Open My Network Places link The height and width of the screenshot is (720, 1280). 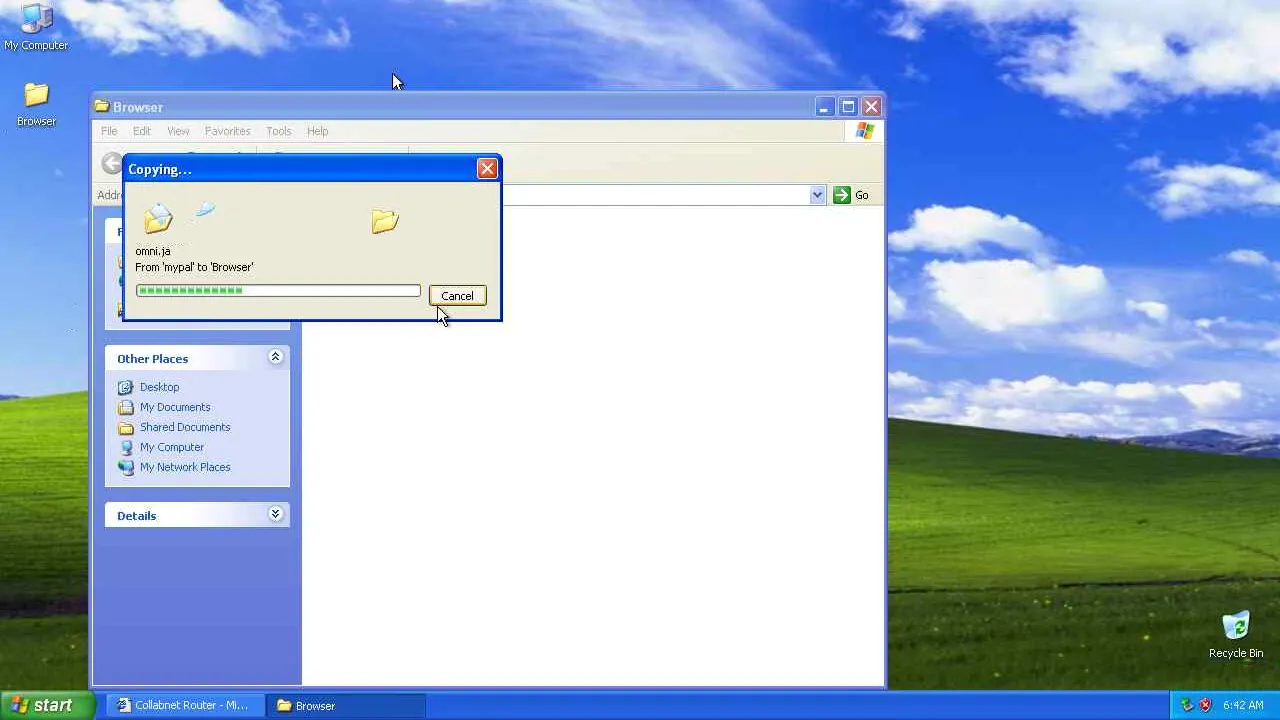click(x=185, y=467)
